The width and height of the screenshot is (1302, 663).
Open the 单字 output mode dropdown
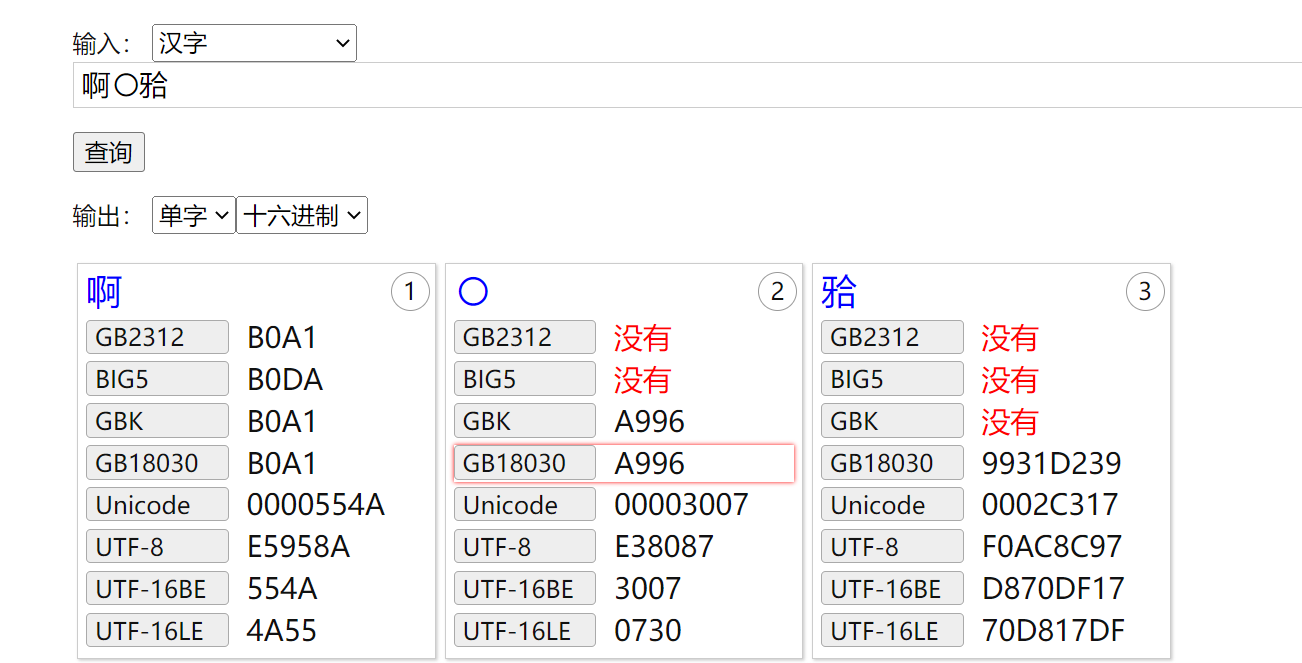[x=194, y=215]
